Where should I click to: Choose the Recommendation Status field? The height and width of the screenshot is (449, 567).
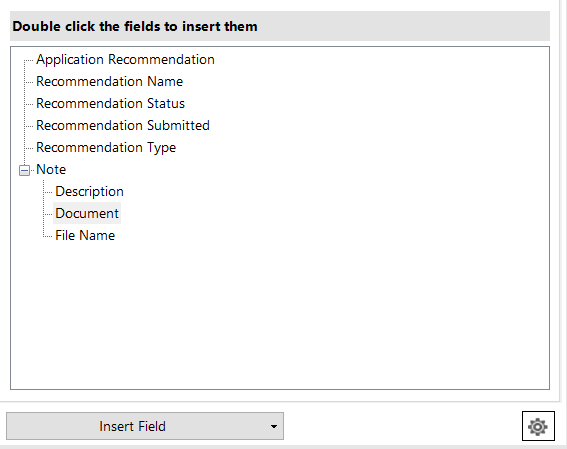[110, 103]
